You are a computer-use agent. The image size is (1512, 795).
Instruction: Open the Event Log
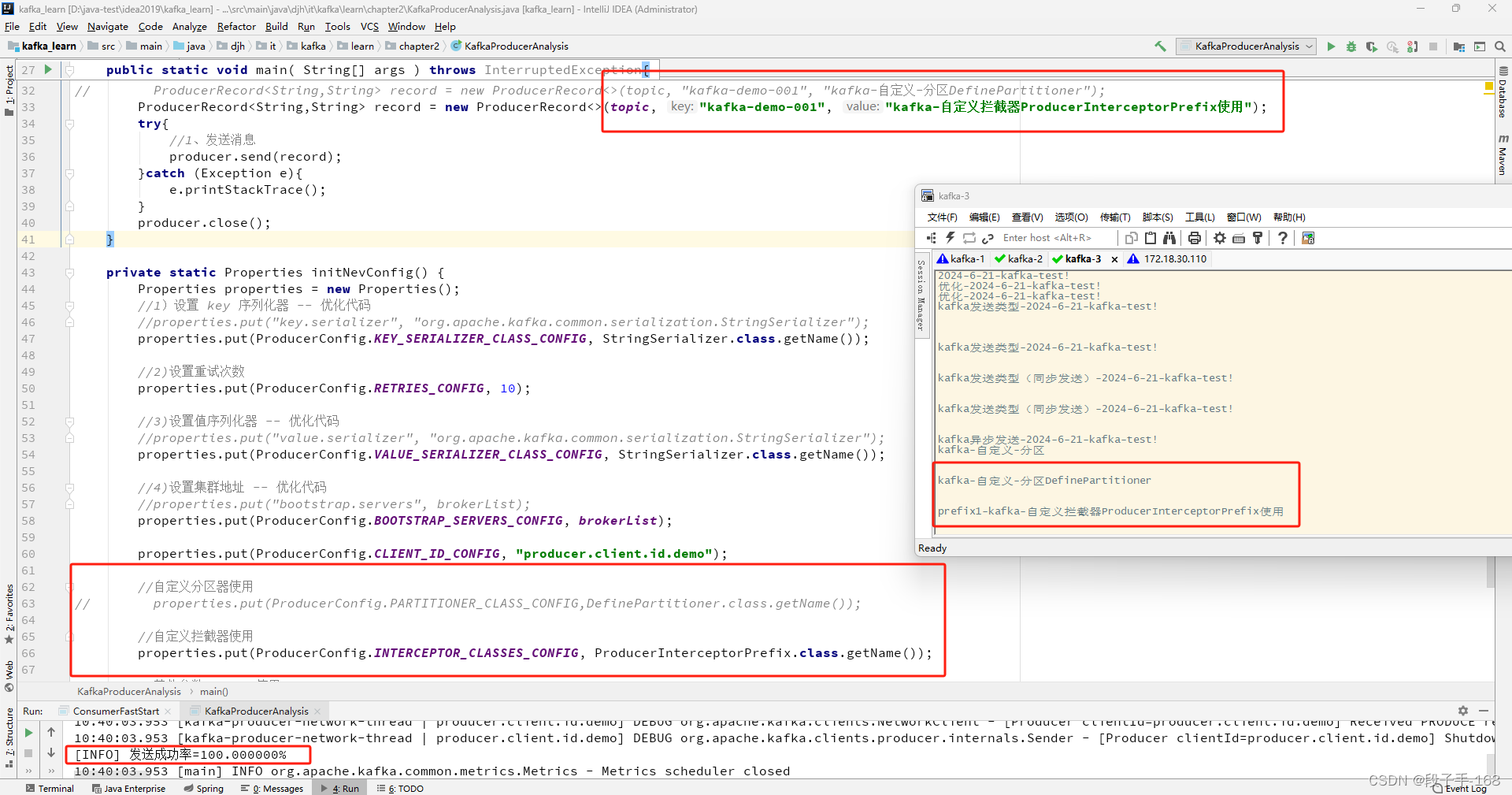(x=1460, y=789)
